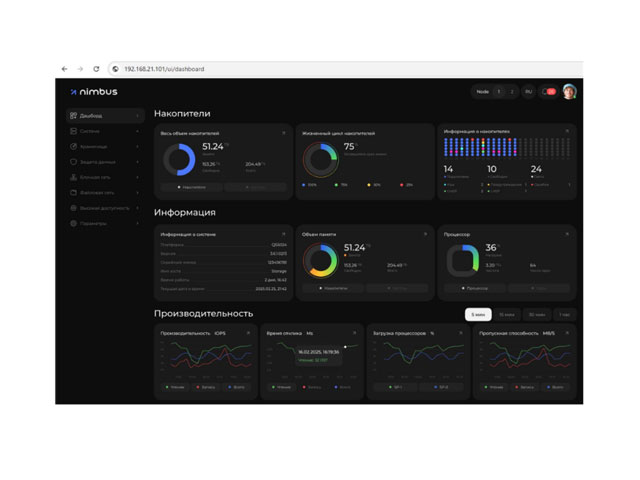Screen dimensions: 640x480
Task: Select the 1 hour time range button
Action: point(565,314)
